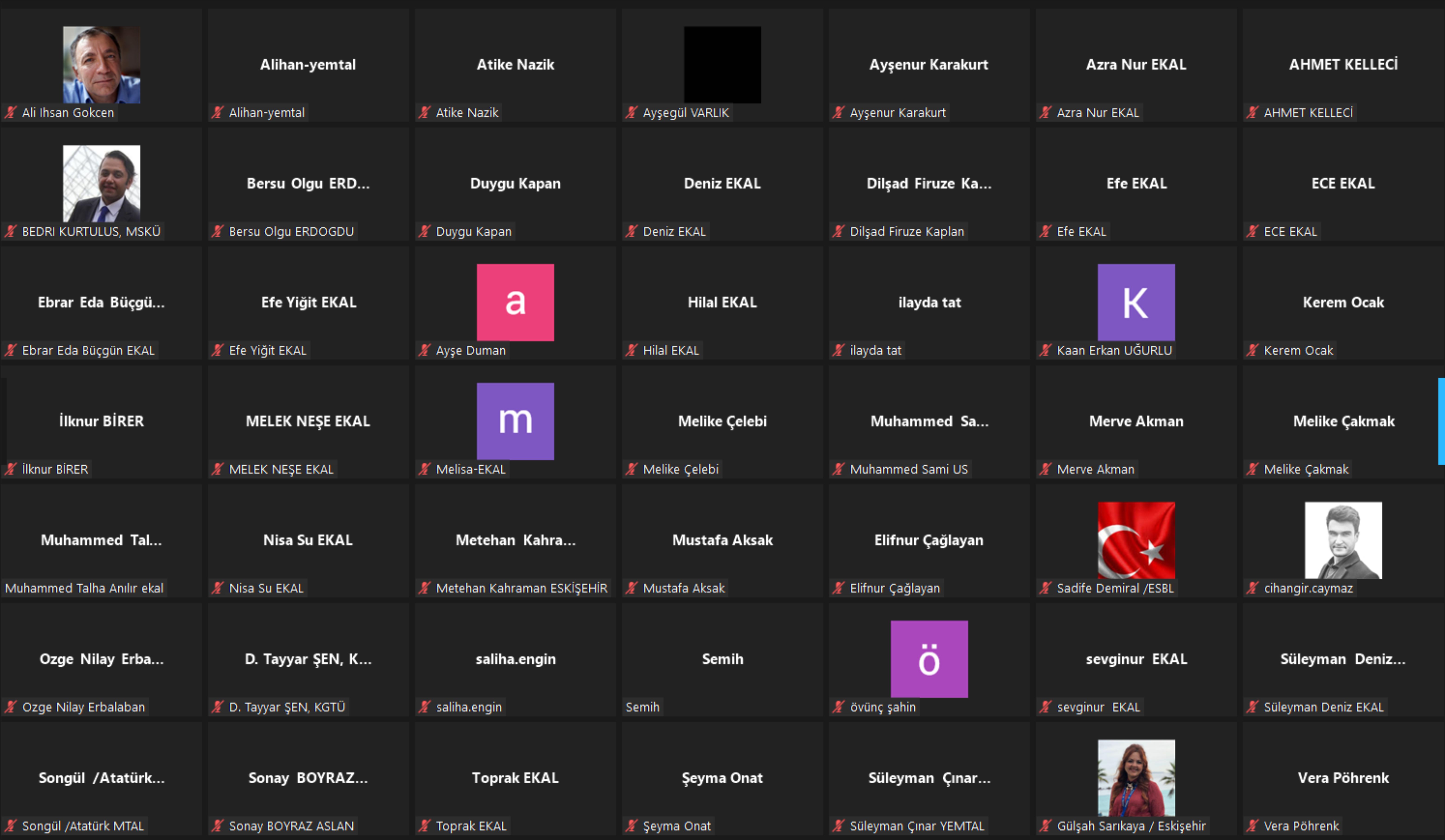The width and height of the screenshot is (1445, 840).
Task: Click muted mic icon next to cihangir.caymaz
Action: (x=1252, y=588)
